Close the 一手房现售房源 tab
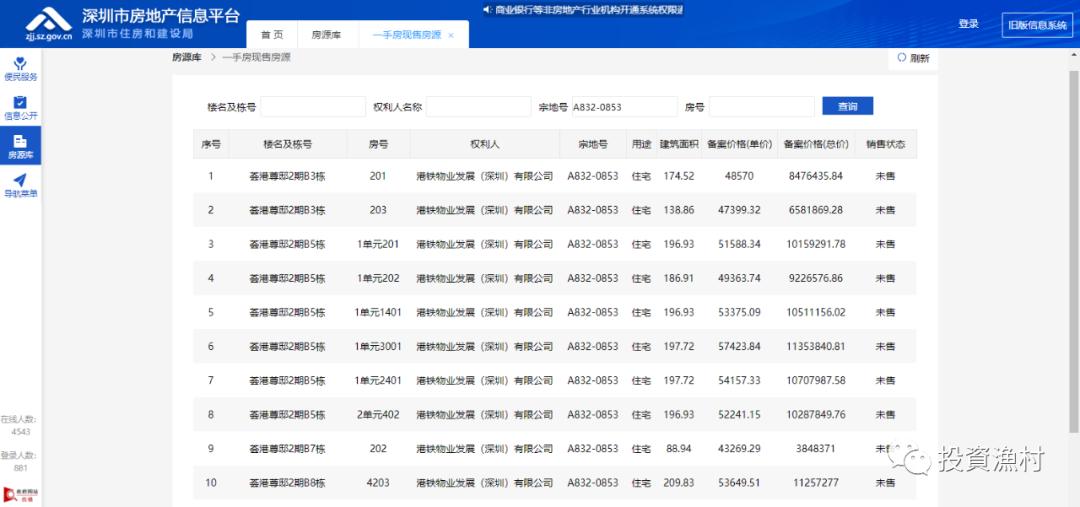The height and width of the screenshot is (507, 1080). pos(451,35)
